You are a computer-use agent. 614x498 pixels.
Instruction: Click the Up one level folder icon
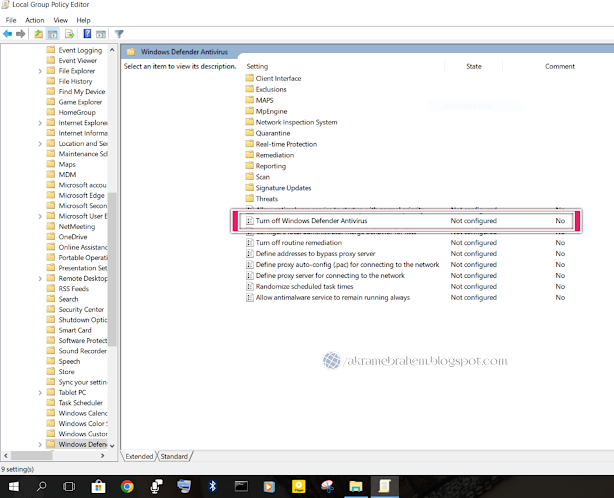click(x=38, y=34)
